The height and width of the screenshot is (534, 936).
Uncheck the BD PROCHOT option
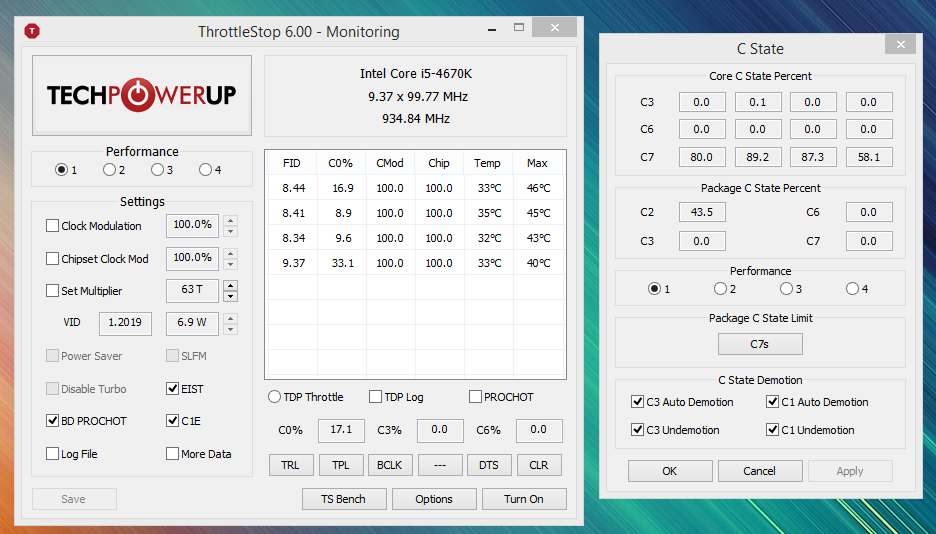tap(53, 421)
